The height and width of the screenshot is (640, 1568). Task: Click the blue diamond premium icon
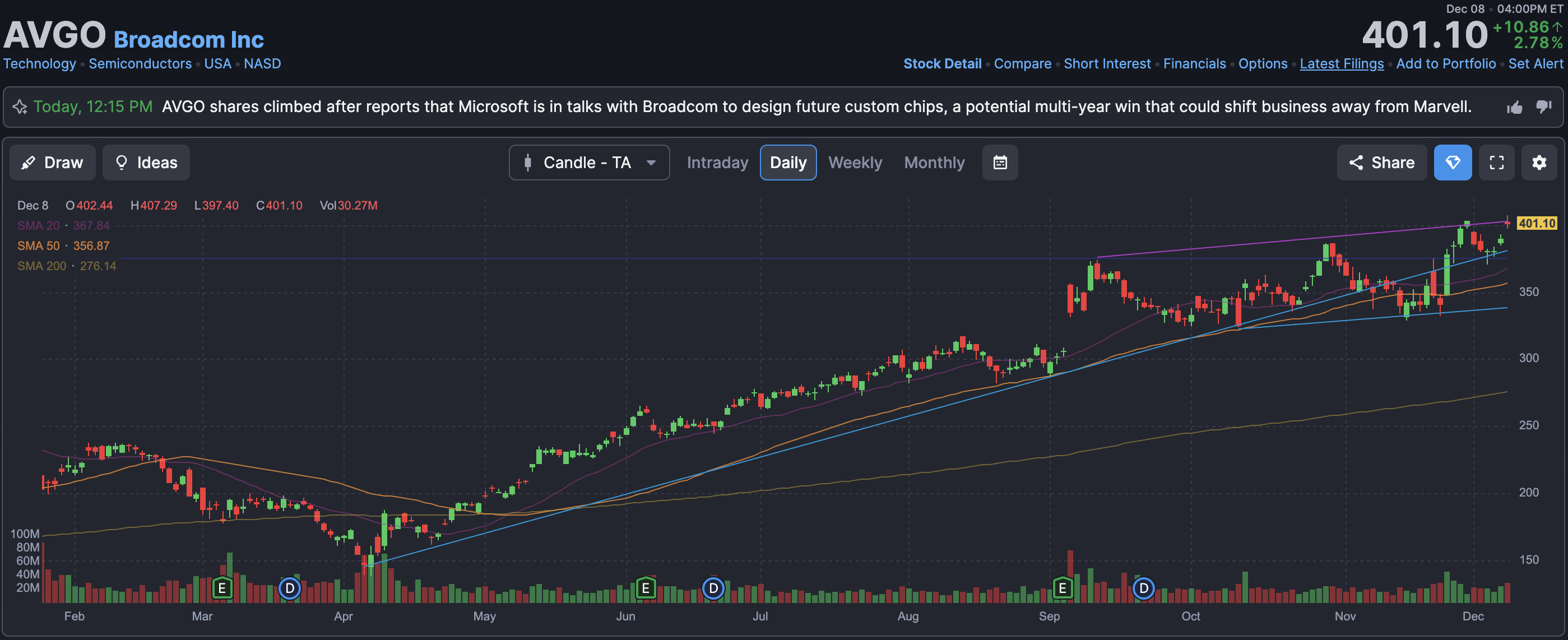(1453, 163)
